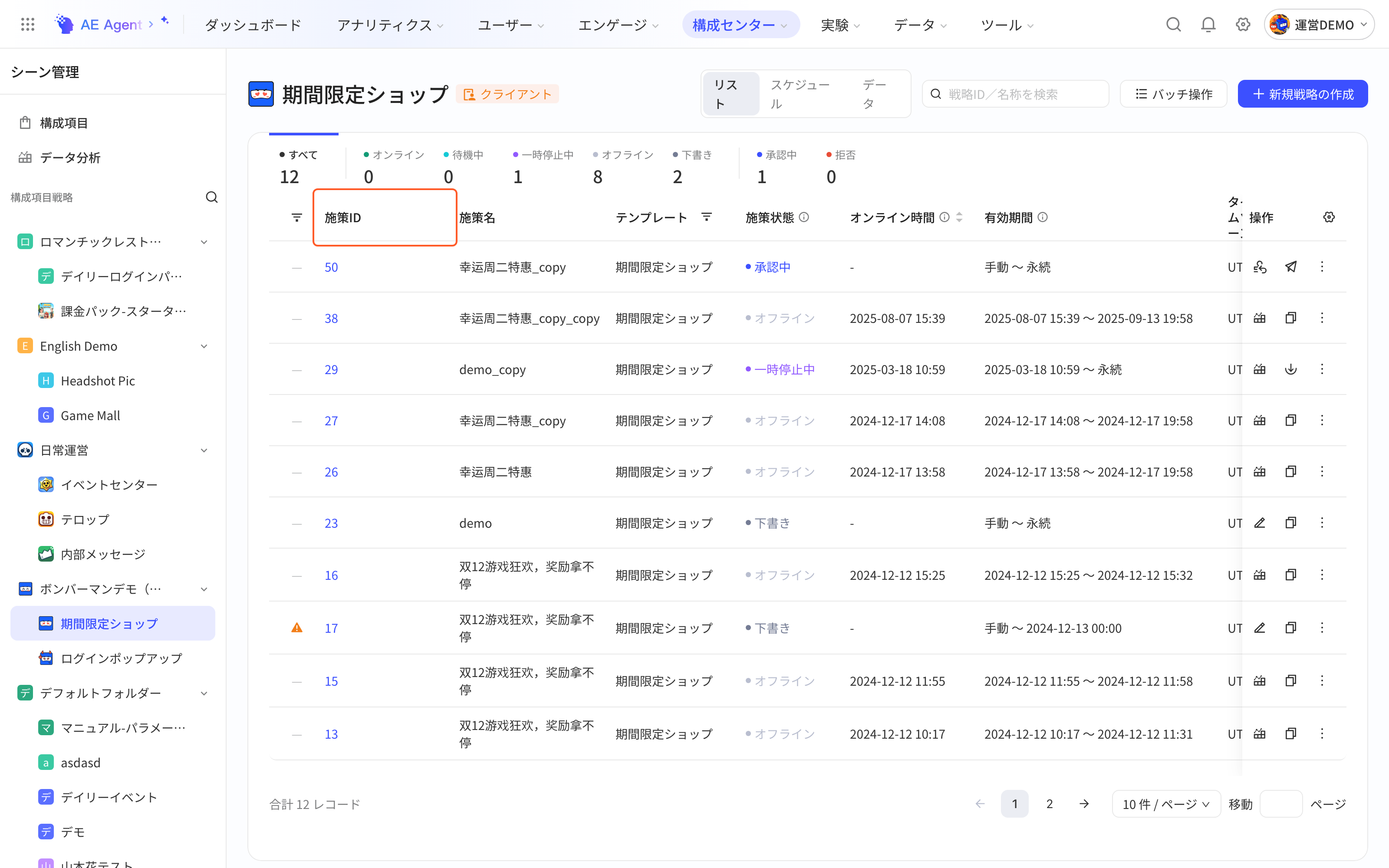Click the data analysis icon in row 38
Viewport: 1389px width, 868px height.
tap(1260, 317)
